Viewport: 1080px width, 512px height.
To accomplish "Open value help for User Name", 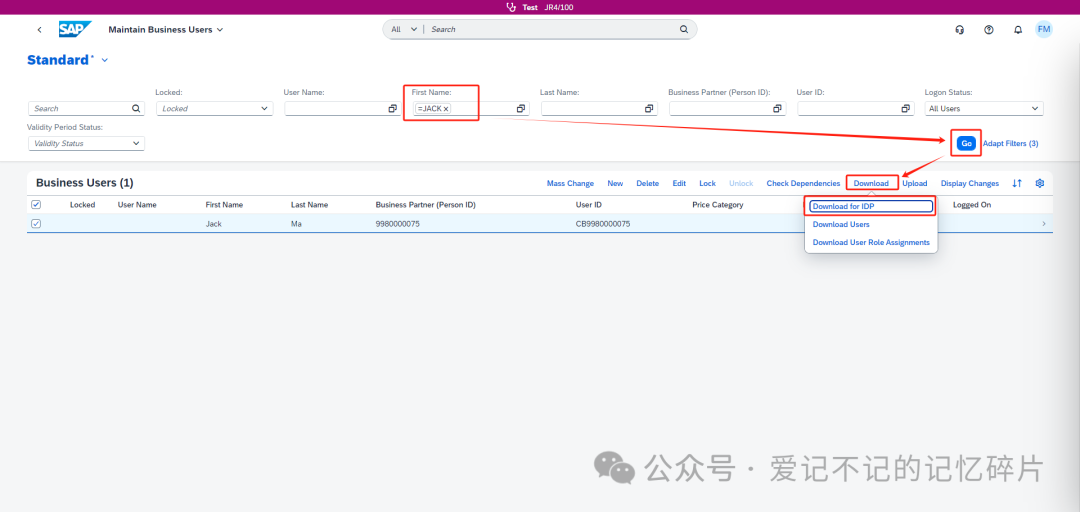I will click(x=393, y=108).
